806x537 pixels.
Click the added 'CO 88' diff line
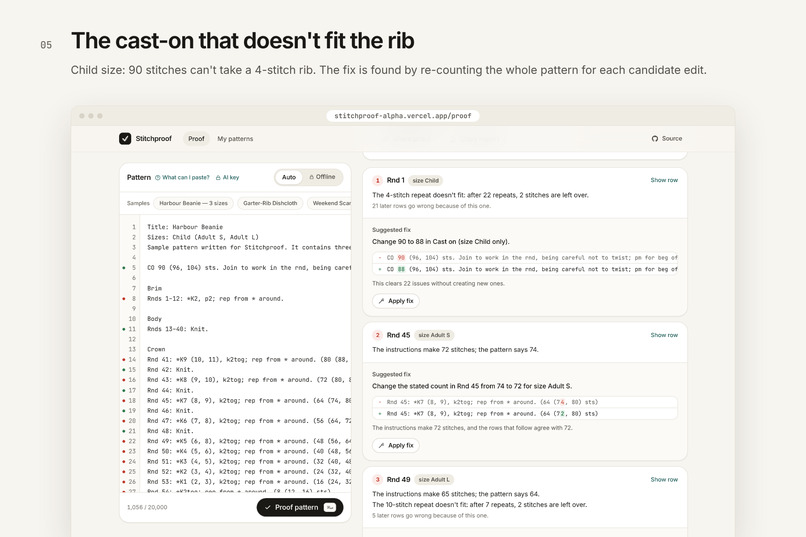click(x=525, y=269)
